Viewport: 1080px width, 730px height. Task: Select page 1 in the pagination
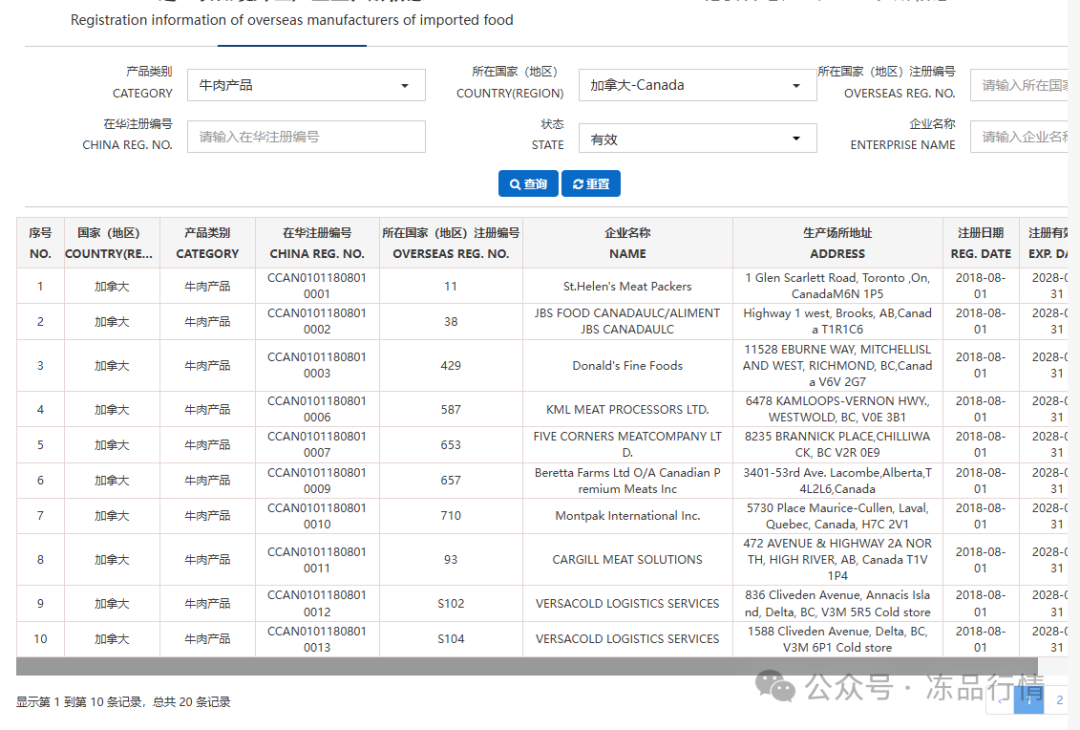pyautogui.click(x=1028, y=700)
